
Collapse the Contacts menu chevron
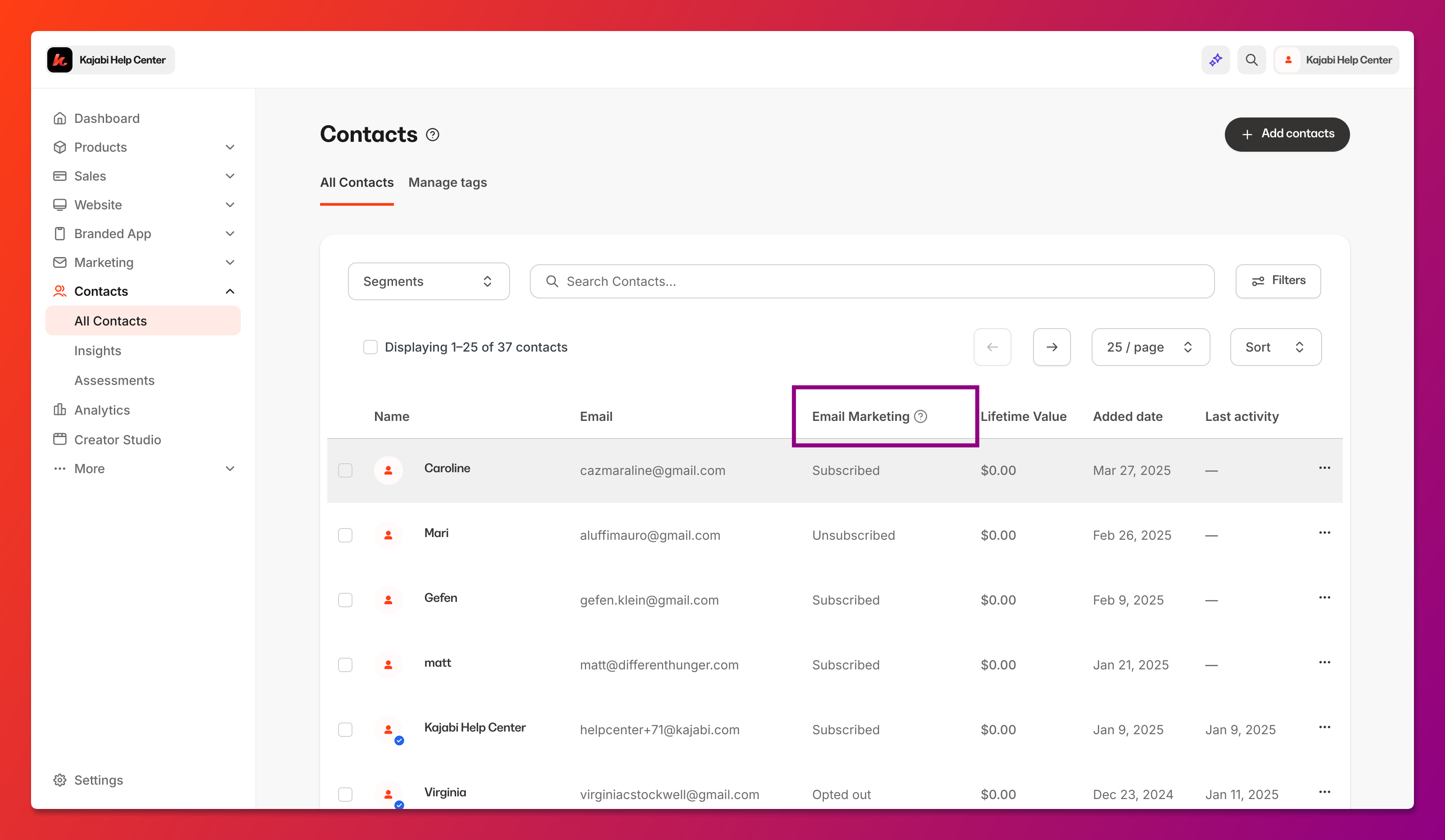pyautogui.click(x=230, y=291)
